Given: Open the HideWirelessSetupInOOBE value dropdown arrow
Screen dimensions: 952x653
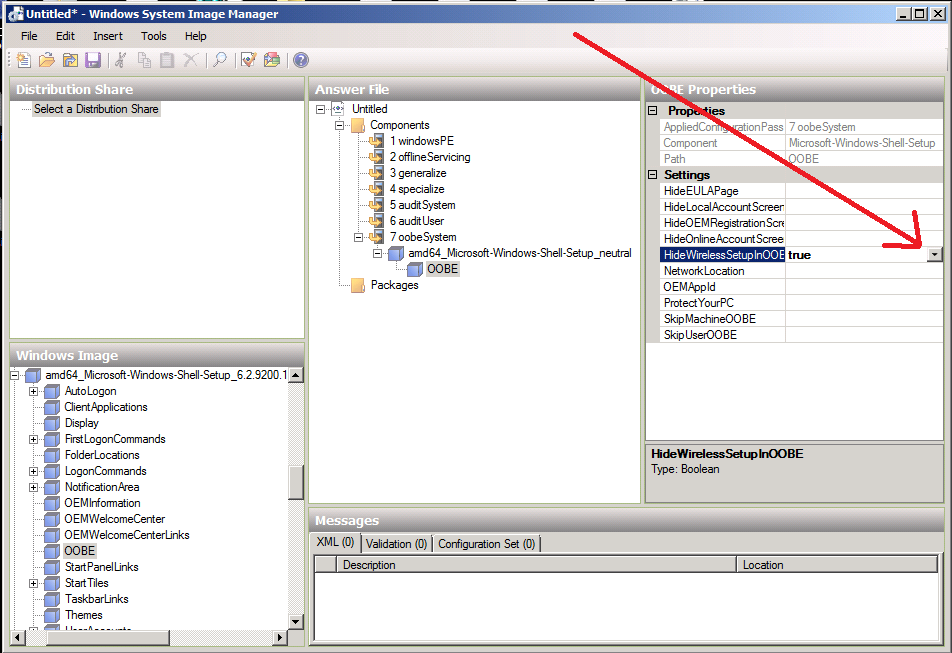Looking at the screenshot, I should 935,255.
